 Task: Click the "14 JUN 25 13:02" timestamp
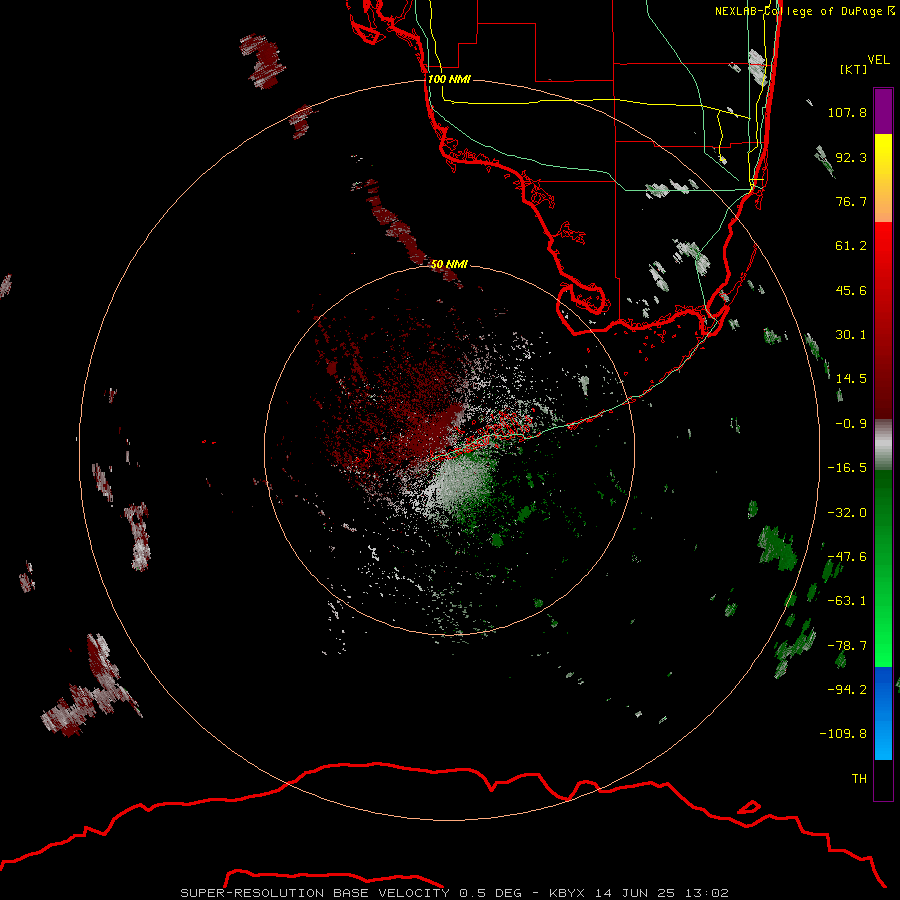point(662,893)
